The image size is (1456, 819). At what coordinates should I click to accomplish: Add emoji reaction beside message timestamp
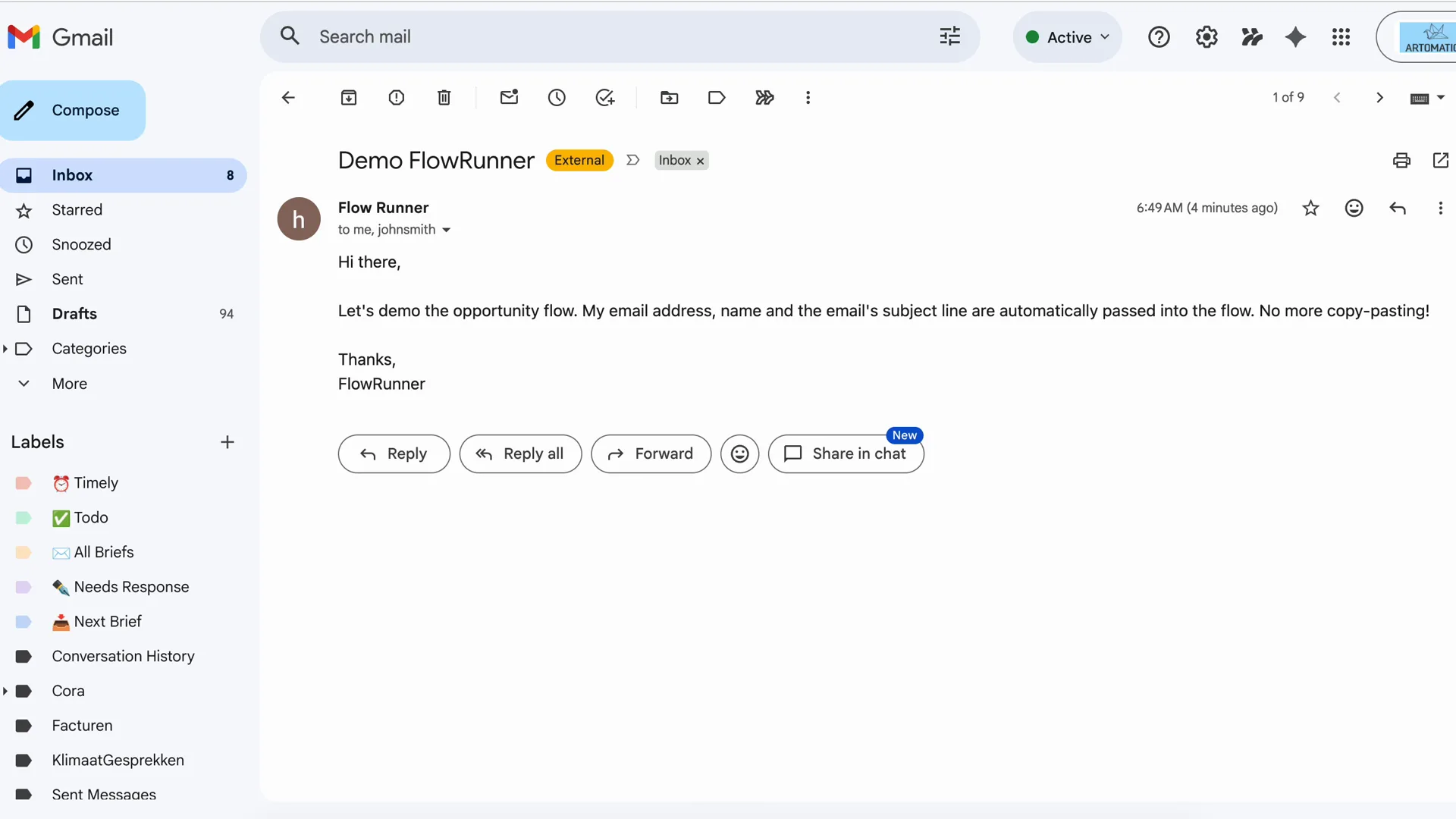(1354, 209)
